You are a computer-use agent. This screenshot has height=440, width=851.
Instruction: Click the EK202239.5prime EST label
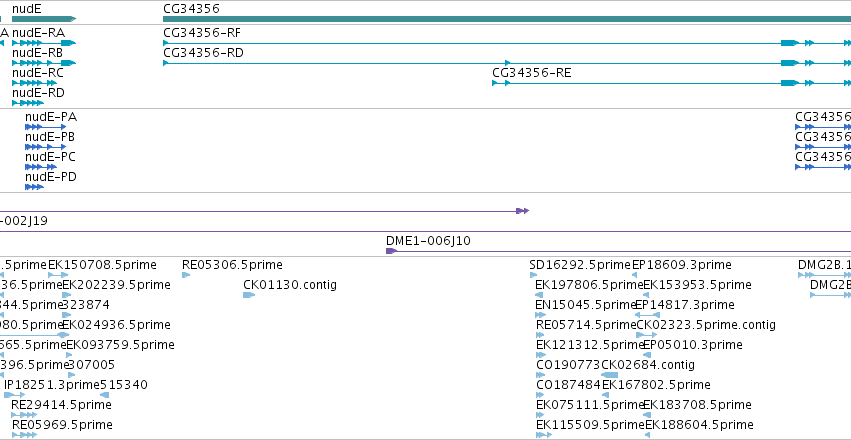click(116, 284)
